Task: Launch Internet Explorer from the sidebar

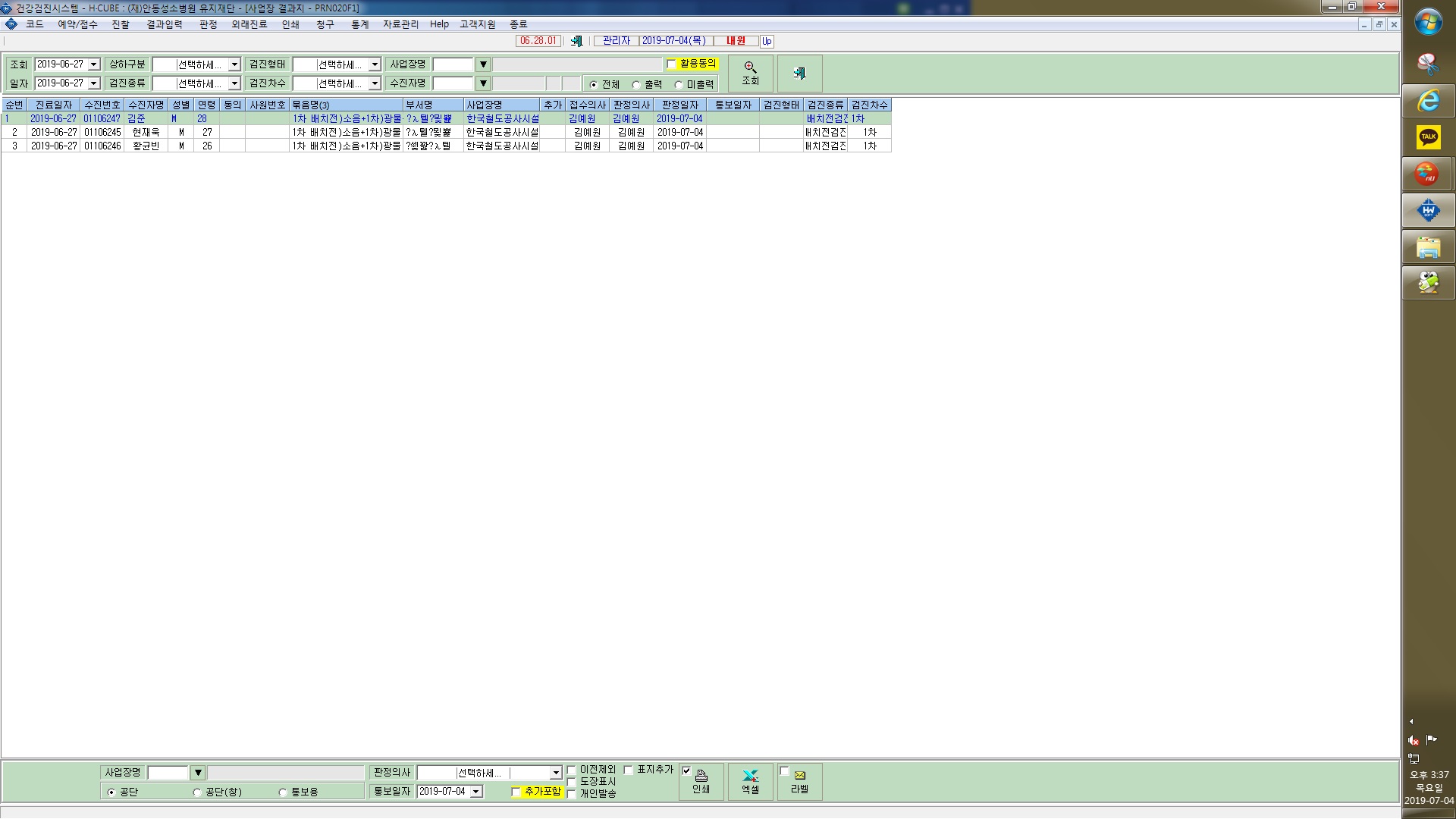Action: click(1428, 100)
